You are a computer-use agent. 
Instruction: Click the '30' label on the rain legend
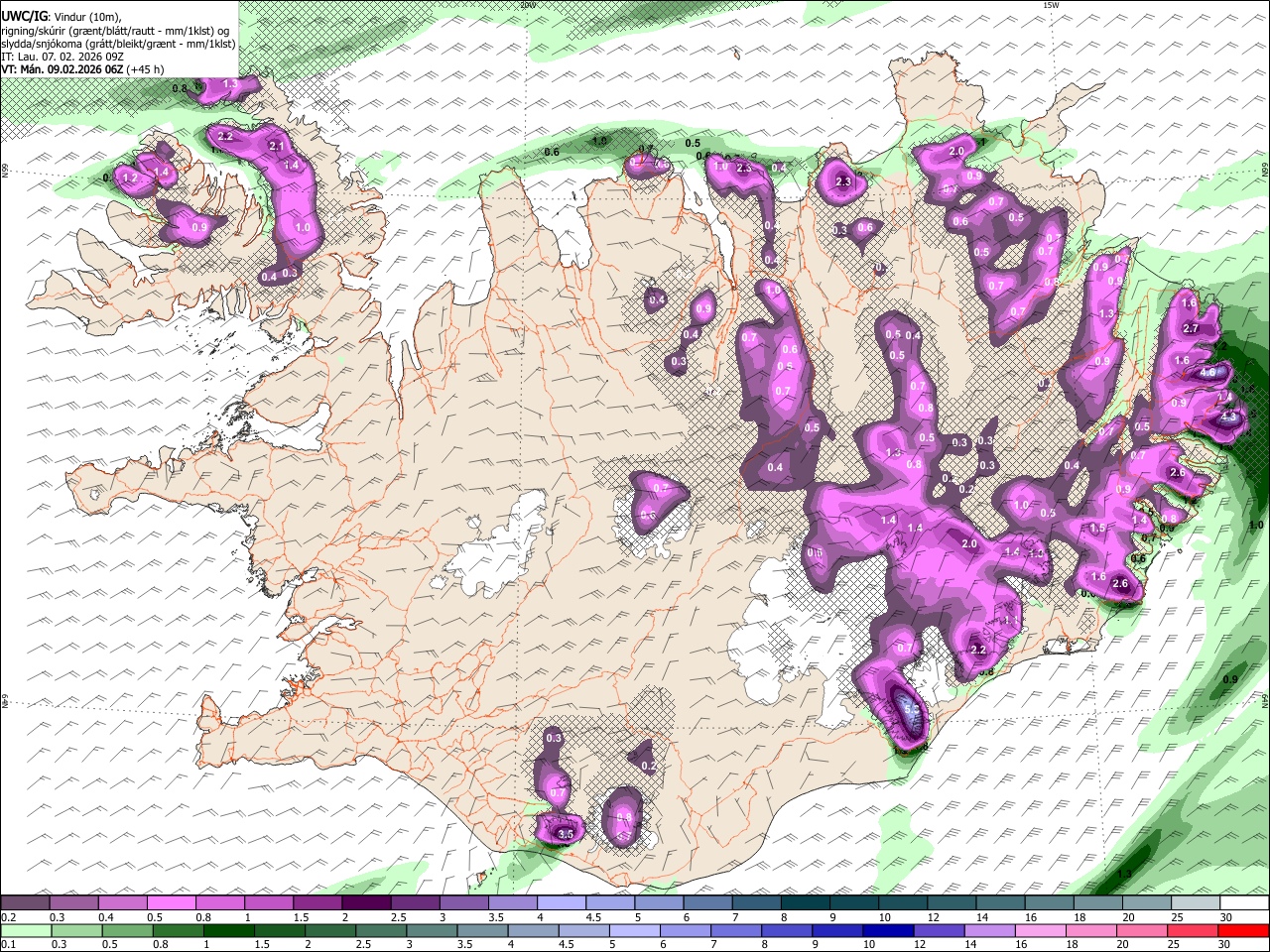pos(1223,944)
